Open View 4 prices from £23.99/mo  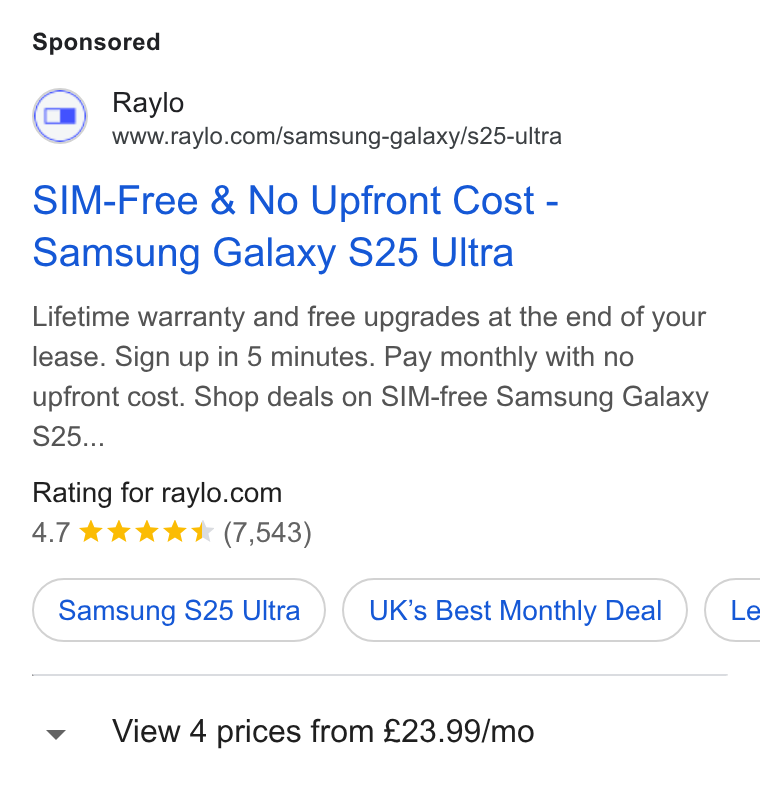click(323, 731)
